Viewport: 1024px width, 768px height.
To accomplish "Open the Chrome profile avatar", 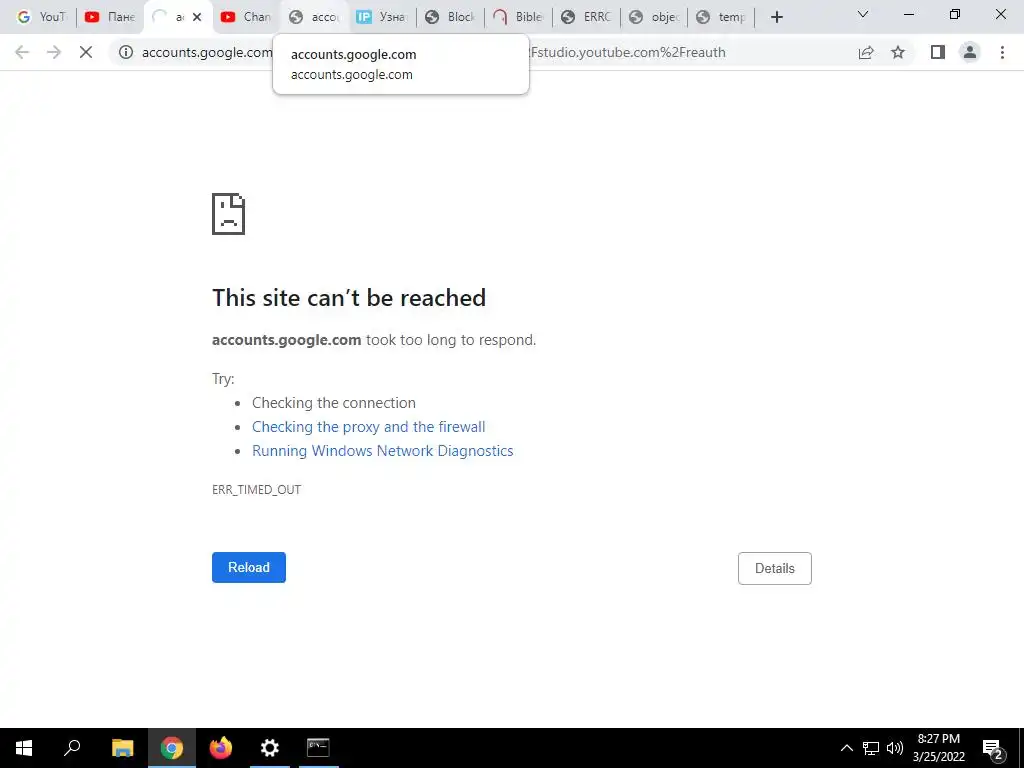I will click(970, 52).
